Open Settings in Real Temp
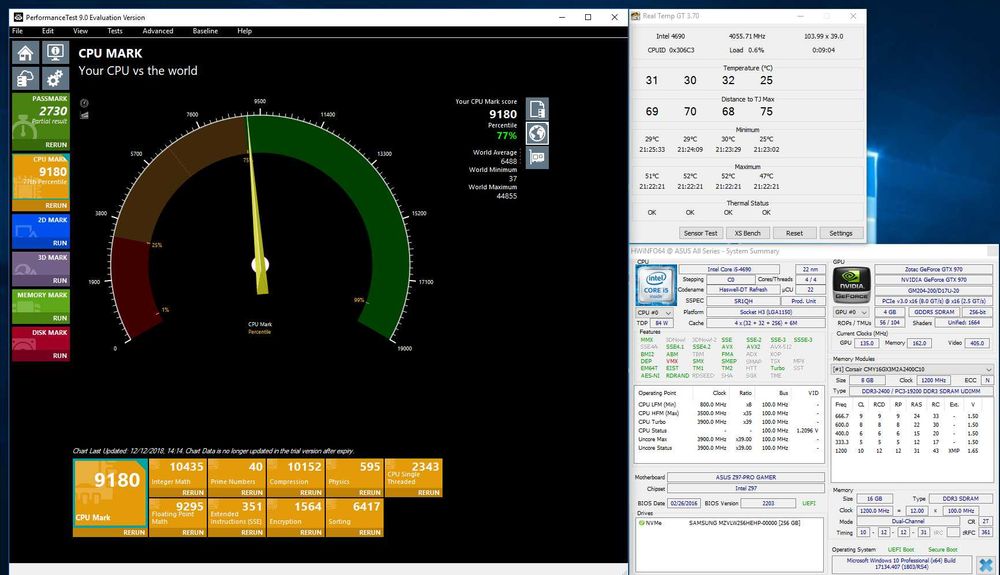This screenshot has height=575, width=1000. pos(841,233)
